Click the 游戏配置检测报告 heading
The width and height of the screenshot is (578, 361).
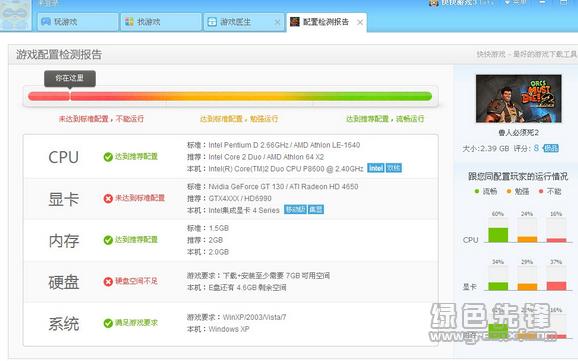coord(59,55)
